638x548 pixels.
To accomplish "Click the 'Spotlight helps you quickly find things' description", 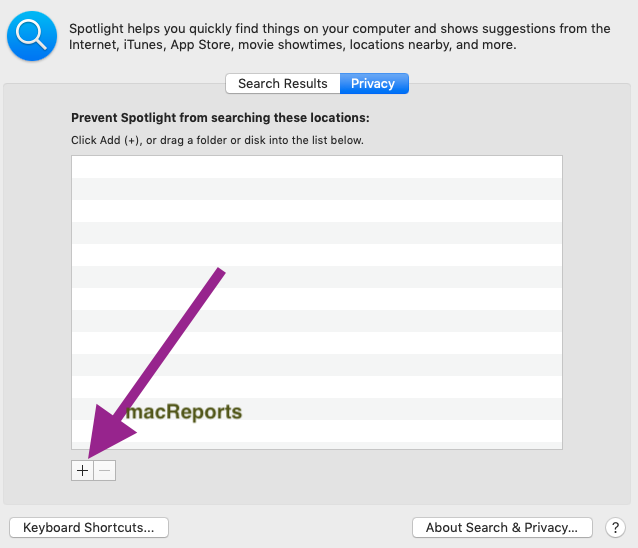I will 339,37.
